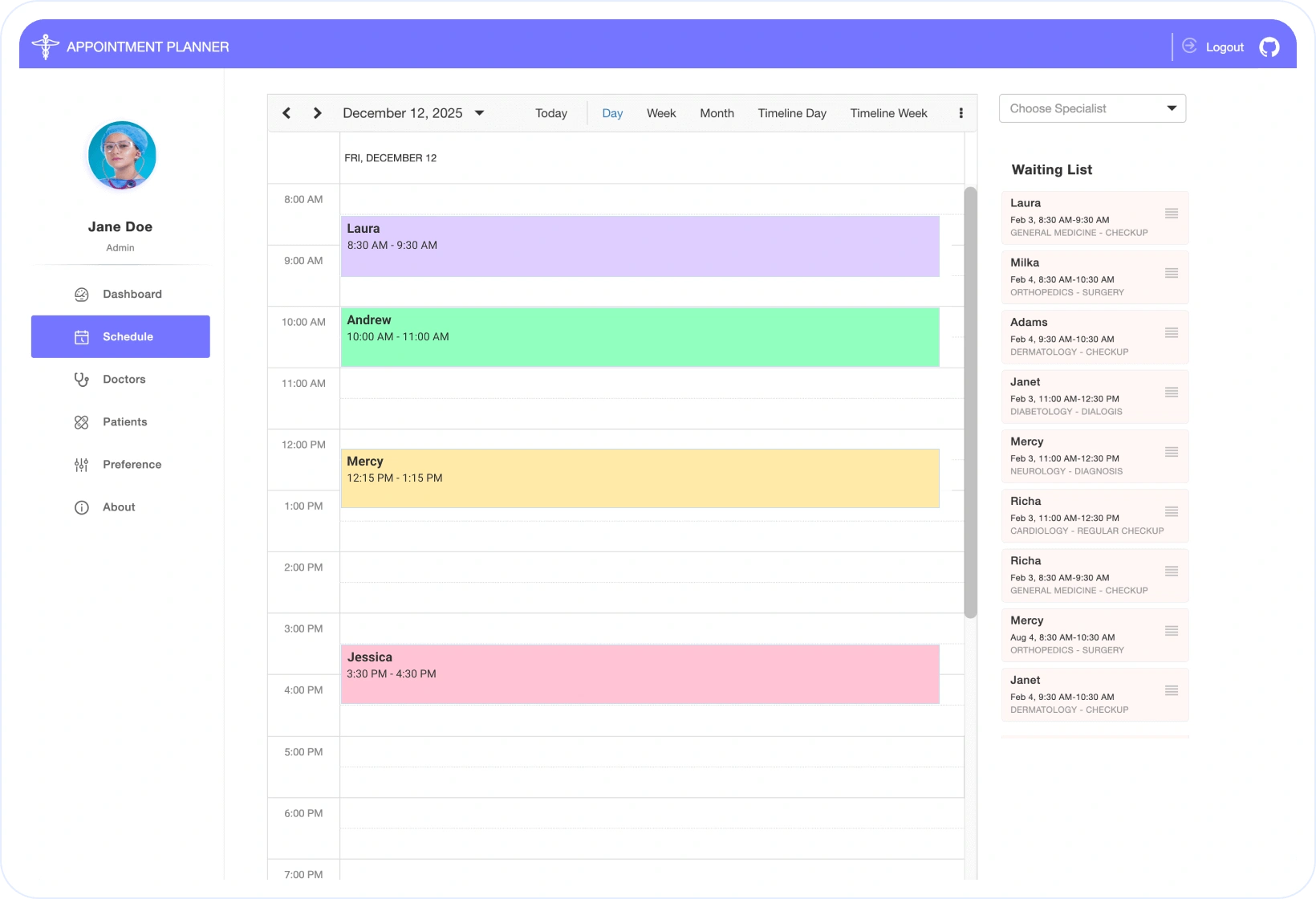Navigate to previous day with left arrow
Image resolution: width=1316 pixels, height=899 pixels.
point(286,113)
